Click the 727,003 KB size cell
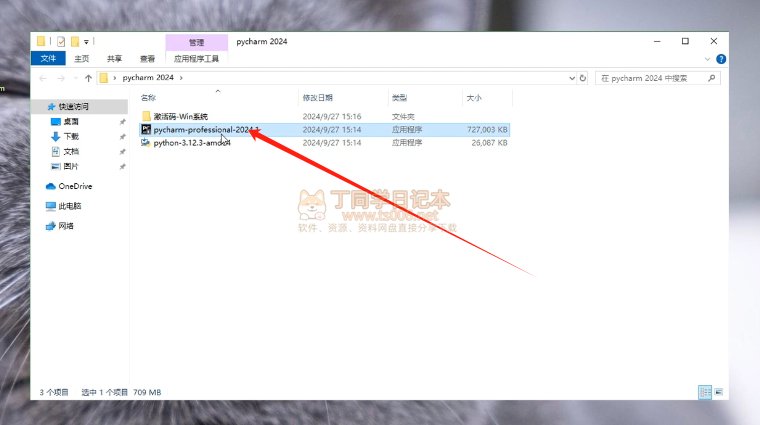This screenshot has width=760, height=425. (487, 129)
